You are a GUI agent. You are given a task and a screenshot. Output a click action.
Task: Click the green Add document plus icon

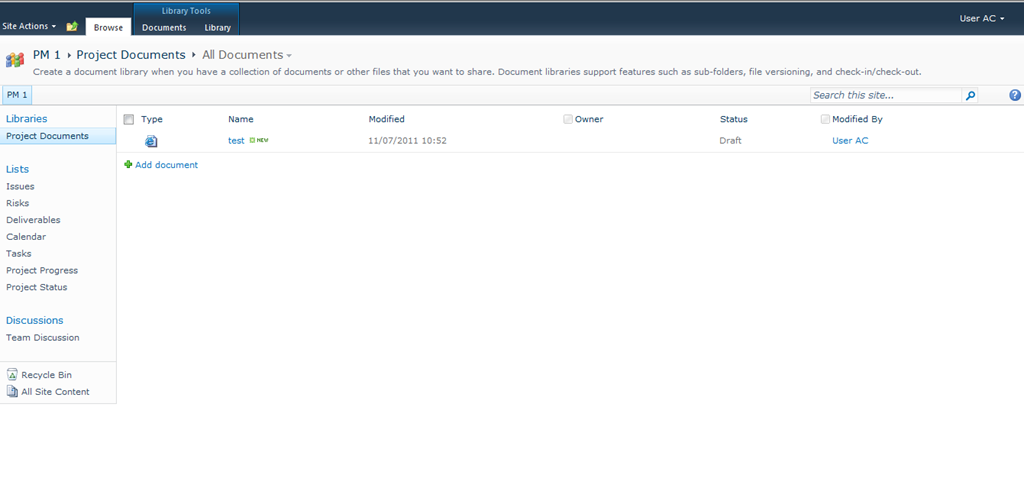[128, 165]
